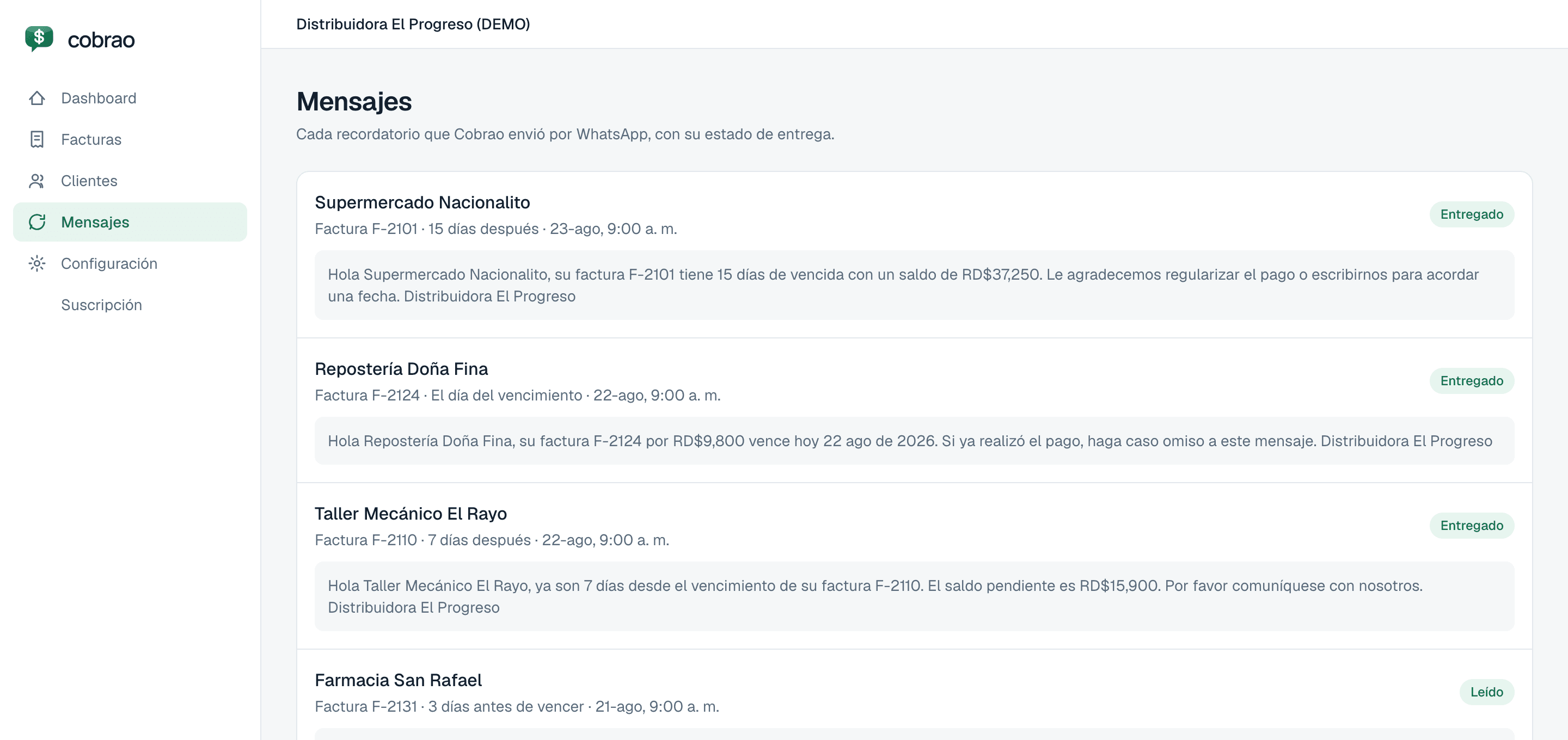Select the Repostería Doña Fina client name
Viewport: 1568px width, 740px height.
[401, 369]
